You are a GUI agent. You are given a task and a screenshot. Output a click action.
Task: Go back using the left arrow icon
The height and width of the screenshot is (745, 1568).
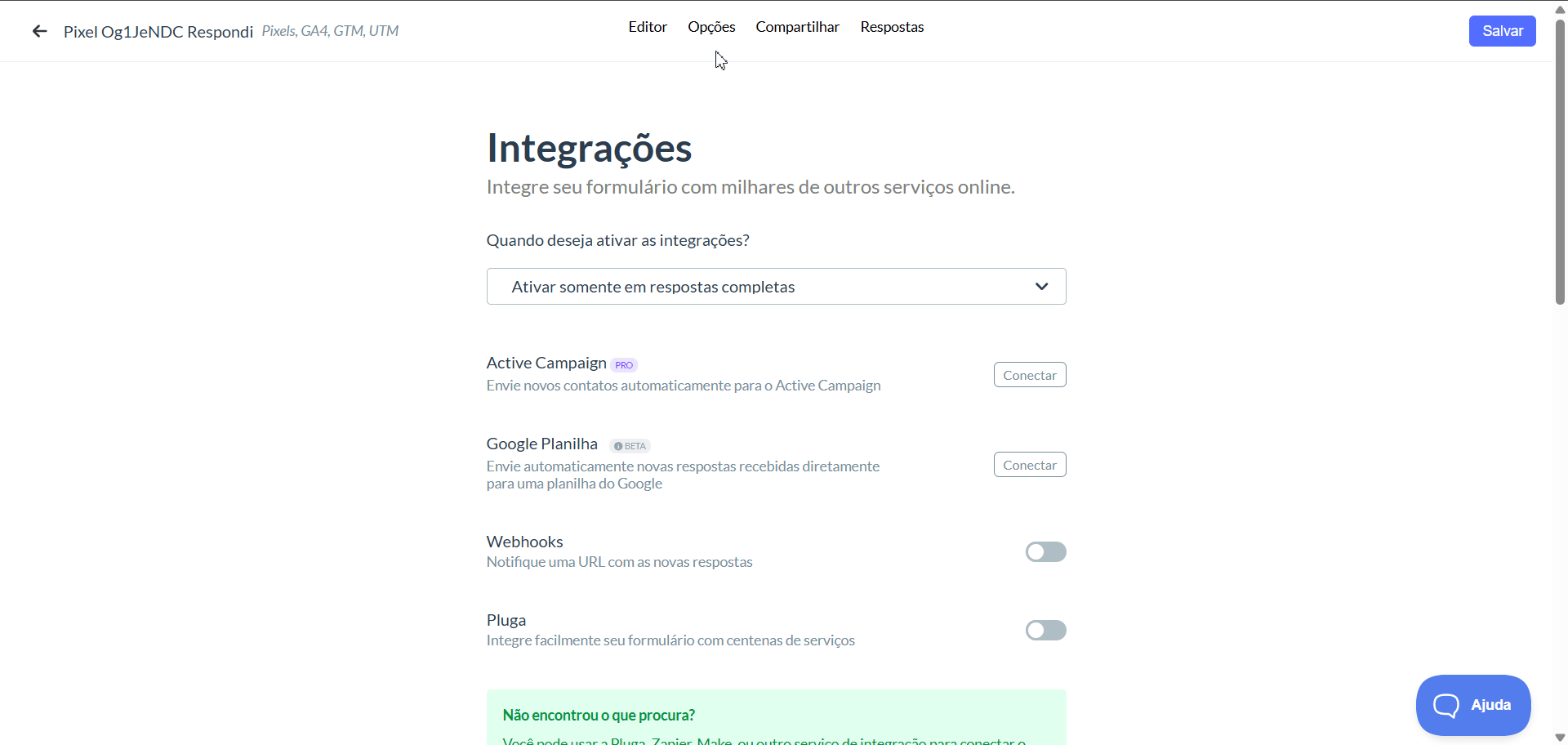pos(39,31)
